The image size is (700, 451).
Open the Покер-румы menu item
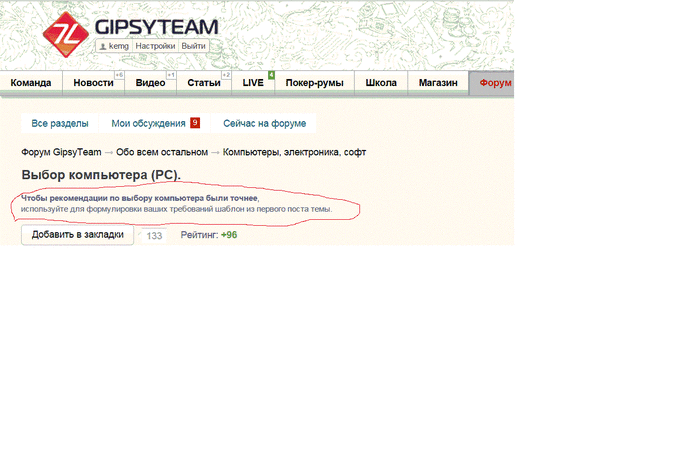point(314,83)
